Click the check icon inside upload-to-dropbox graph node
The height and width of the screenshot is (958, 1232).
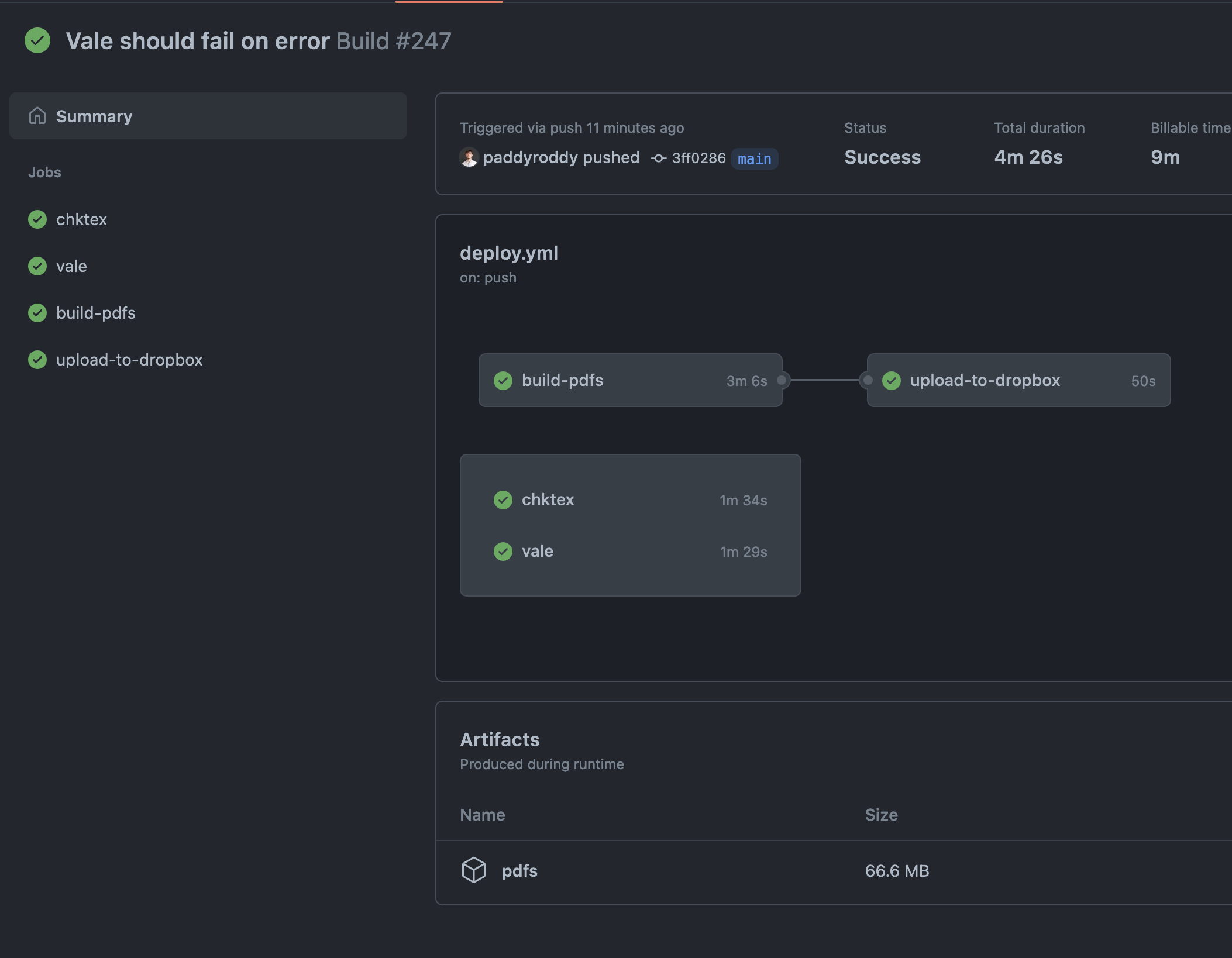point(891,380)
